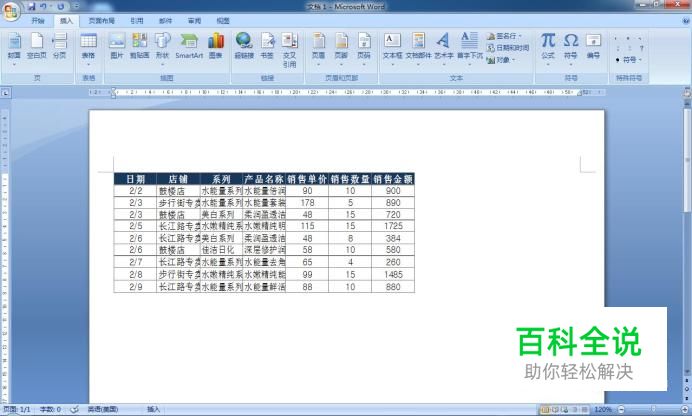Click the cell with value 178
The width and height of the screenshot is (692, 416).
[307, 202]
